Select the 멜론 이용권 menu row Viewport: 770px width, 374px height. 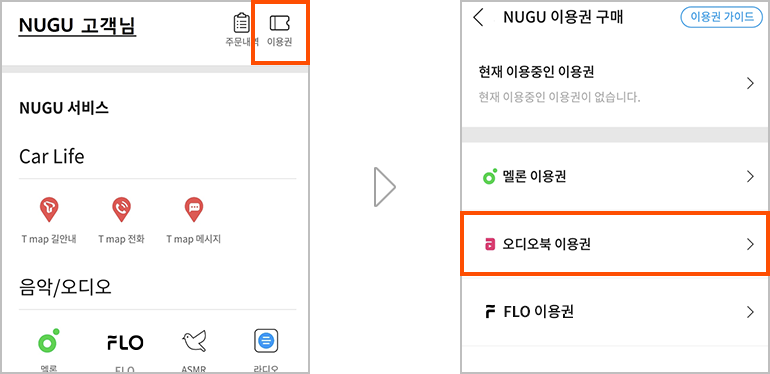pyautogui.click(x=616, y=177)
